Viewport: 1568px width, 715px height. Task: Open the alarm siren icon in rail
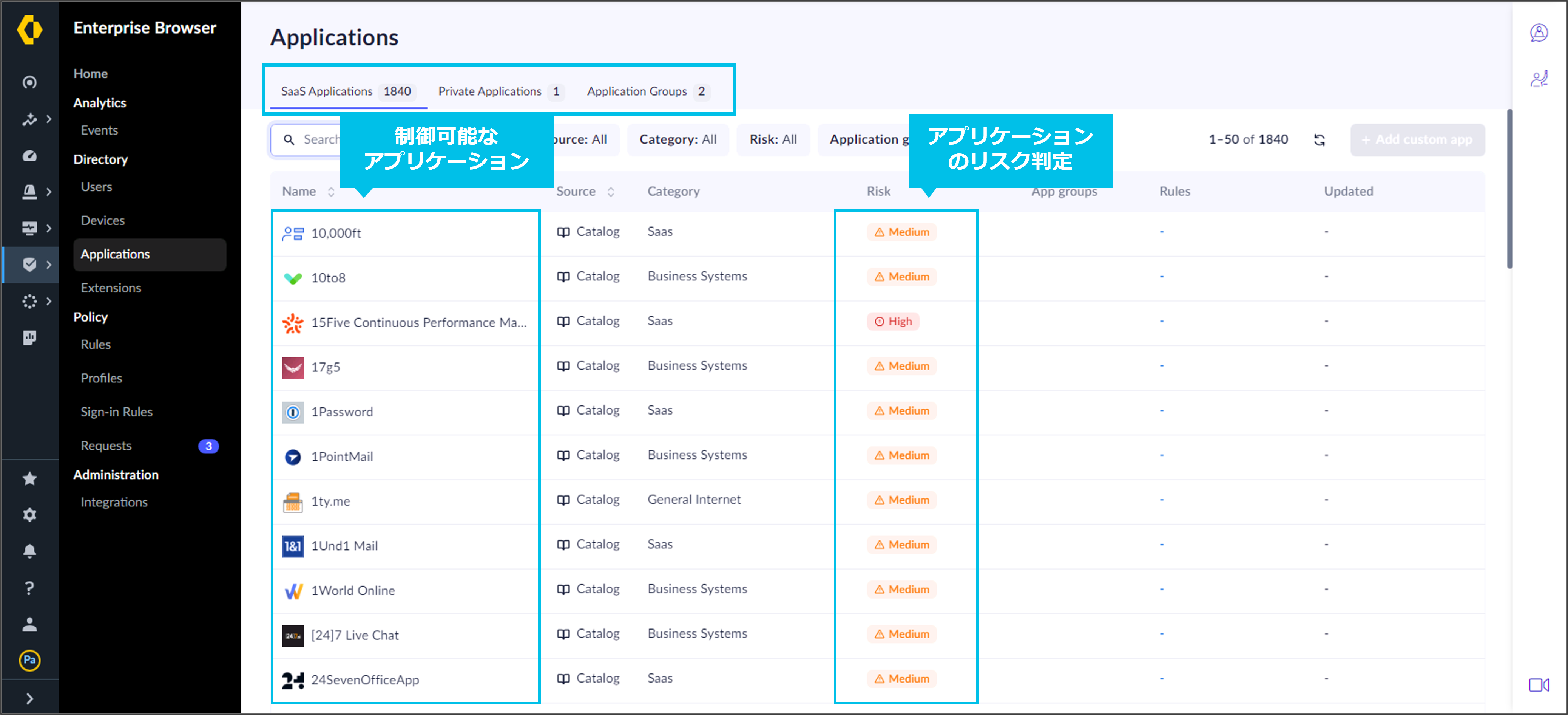point(29,192)
